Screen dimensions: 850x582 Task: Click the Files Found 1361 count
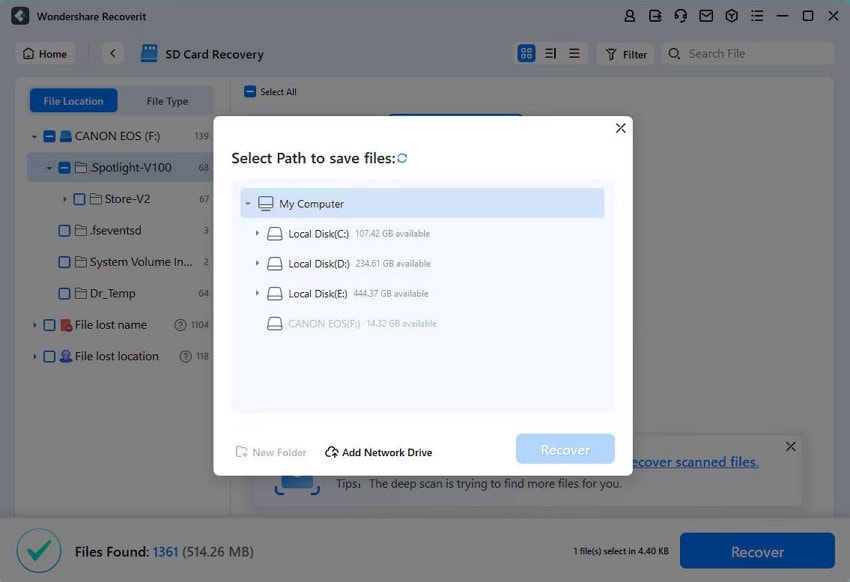click(165, 552)
